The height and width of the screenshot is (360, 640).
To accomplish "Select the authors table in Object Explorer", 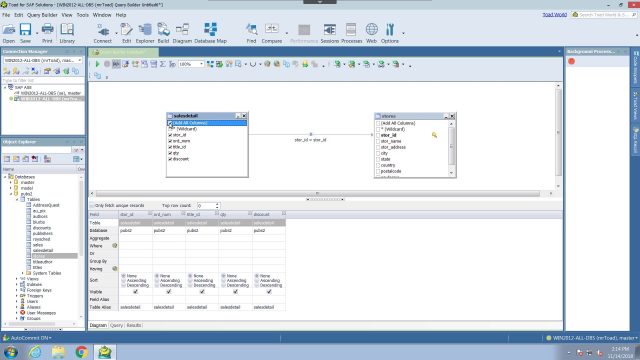I will 40,216.
